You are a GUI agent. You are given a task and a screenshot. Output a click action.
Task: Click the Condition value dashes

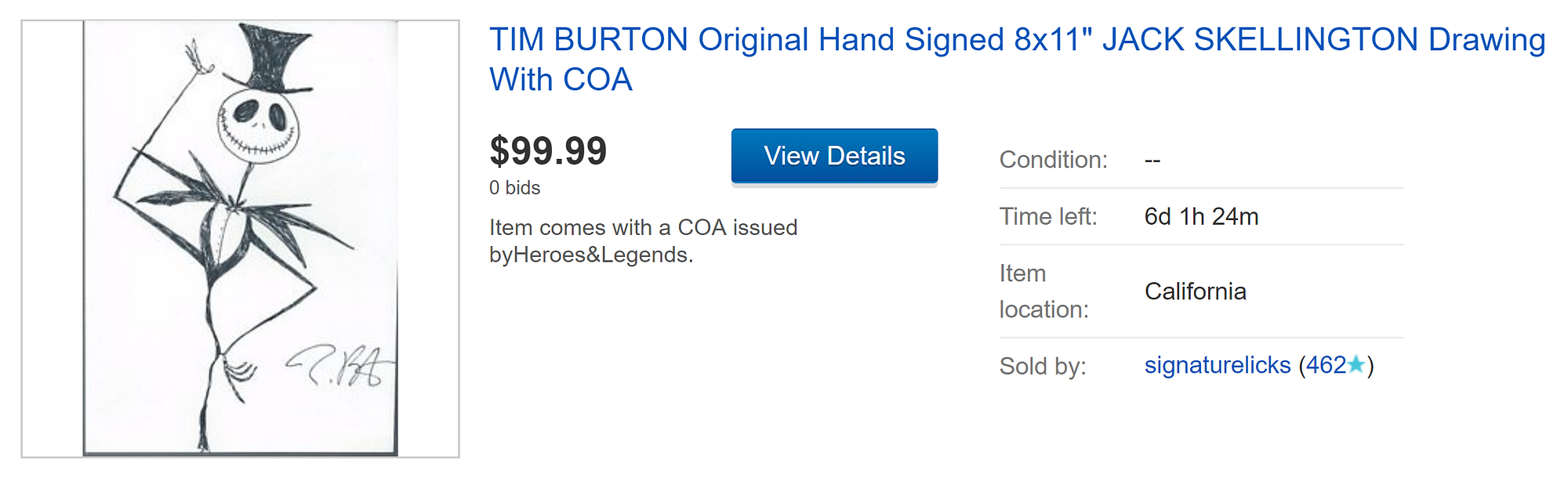(1152, 161)
